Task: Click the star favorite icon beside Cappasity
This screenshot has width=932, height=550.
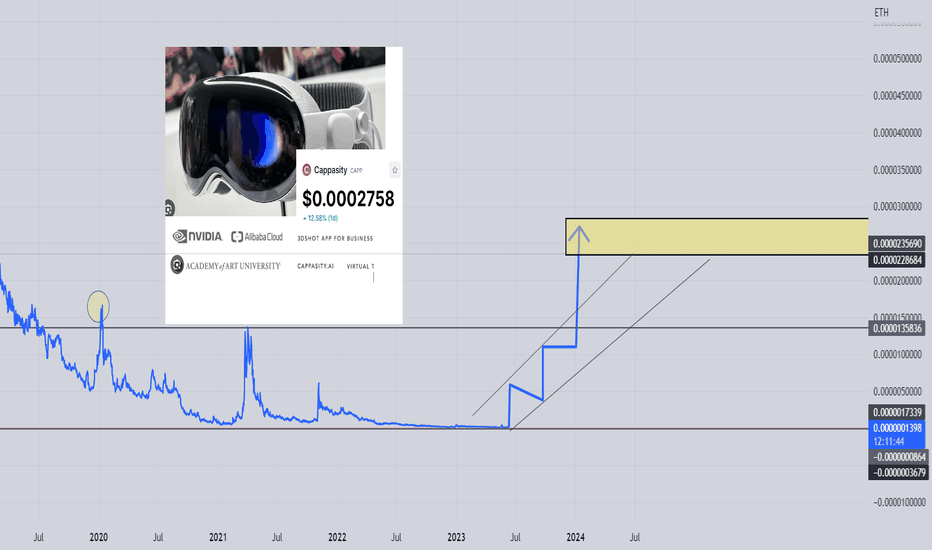Action: click(x=395, y=170)
